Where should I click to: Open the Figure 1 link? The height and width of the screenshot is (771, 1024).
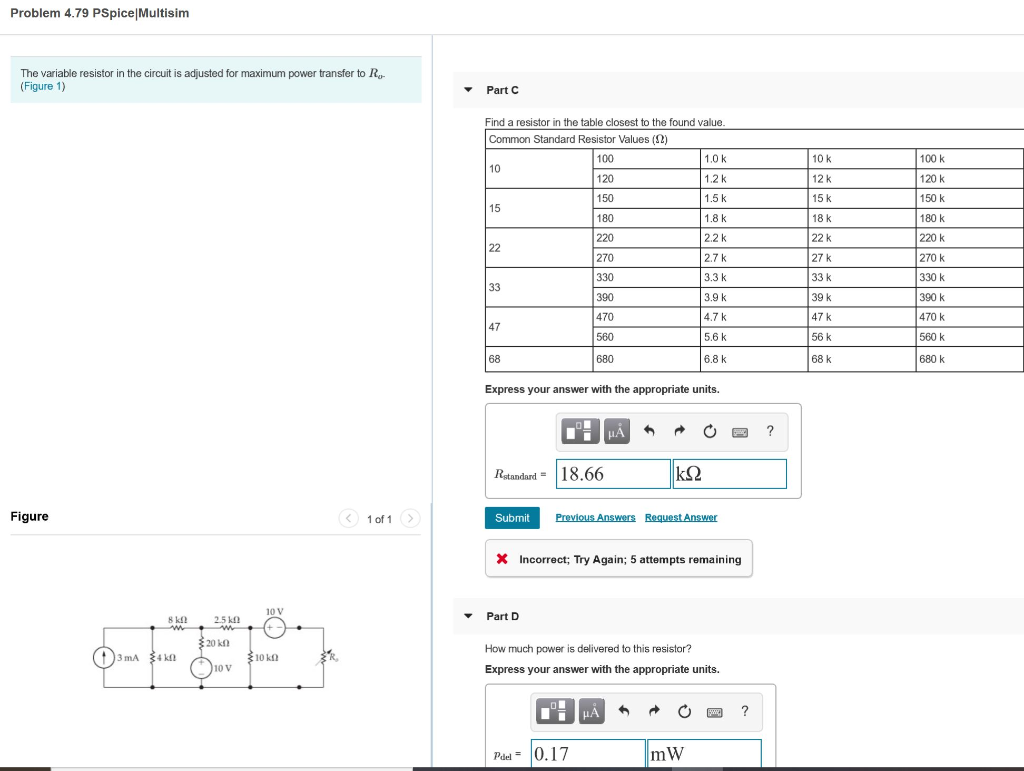tap(44, 86)
